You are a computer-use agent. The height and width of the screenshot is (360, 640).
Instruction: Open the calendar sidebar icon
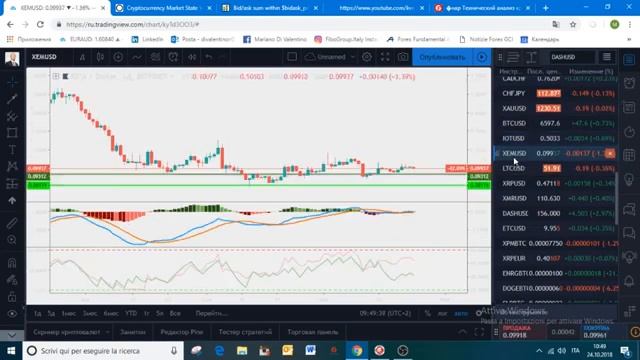(x=629, y=155)
